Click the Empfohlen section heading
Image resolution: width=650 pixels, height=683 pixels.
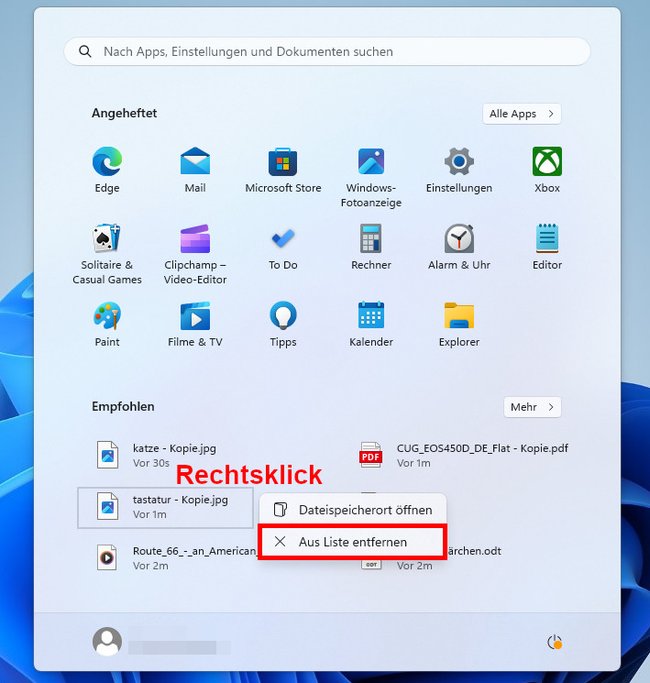point(123,406)
